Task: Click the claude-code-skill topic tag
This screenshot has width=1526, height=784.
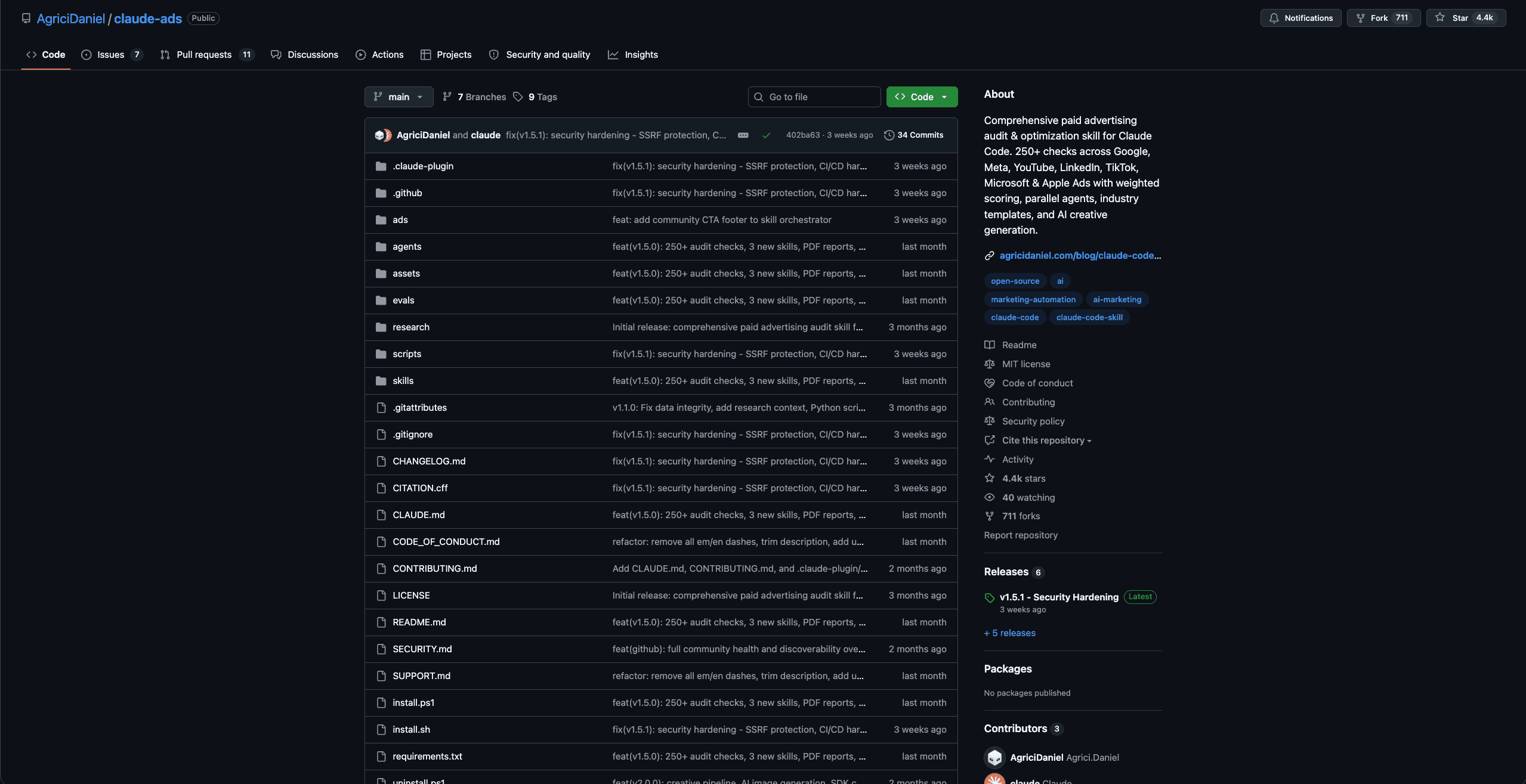Action: point(1089,317)
